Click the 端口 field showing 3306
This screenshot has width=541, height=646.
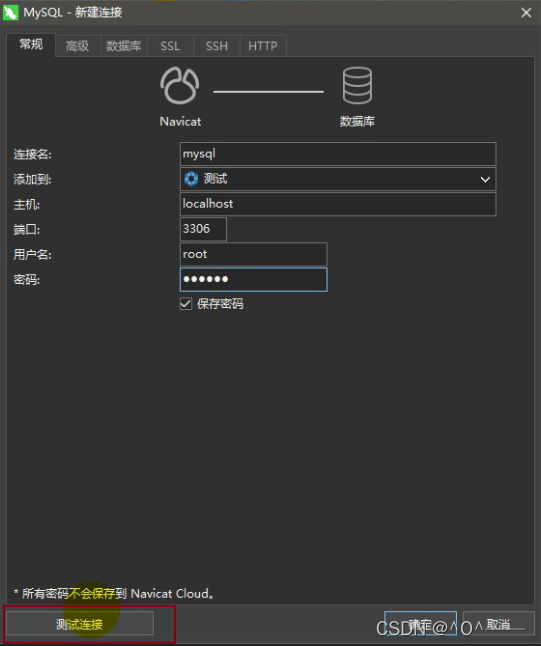click(x=203, y=229)
